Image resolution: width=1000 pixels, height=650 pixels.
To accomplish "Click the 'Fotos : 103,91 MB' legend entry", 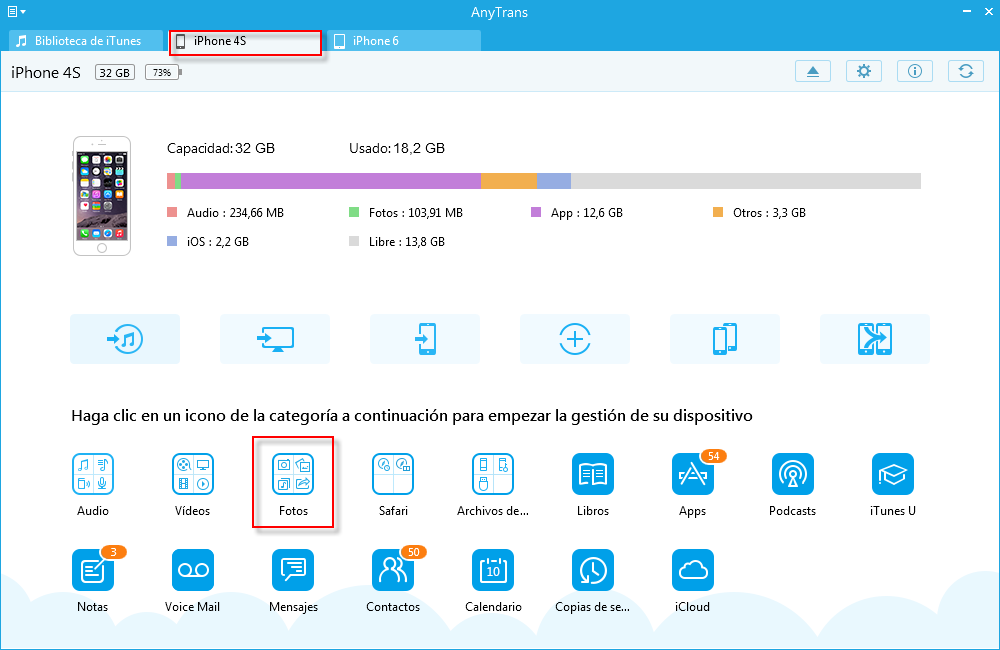I will [x=406, y=212].
